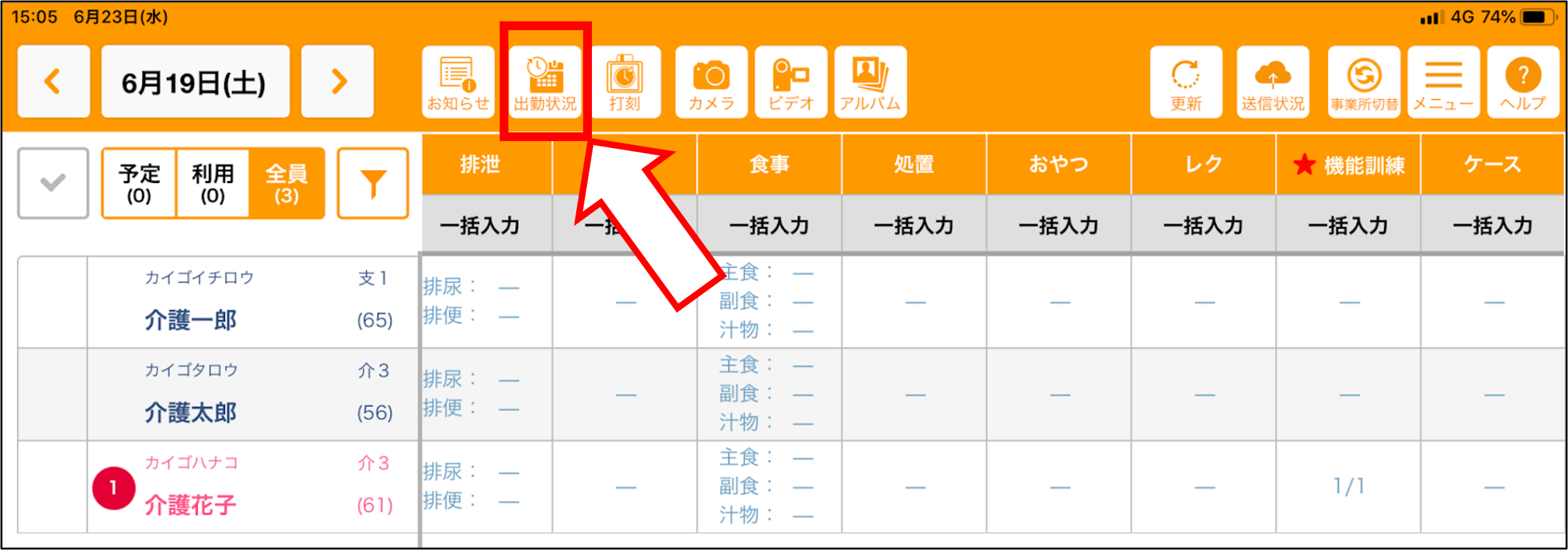Tap the 打刻 time stamp icon

tap(625, 82)
